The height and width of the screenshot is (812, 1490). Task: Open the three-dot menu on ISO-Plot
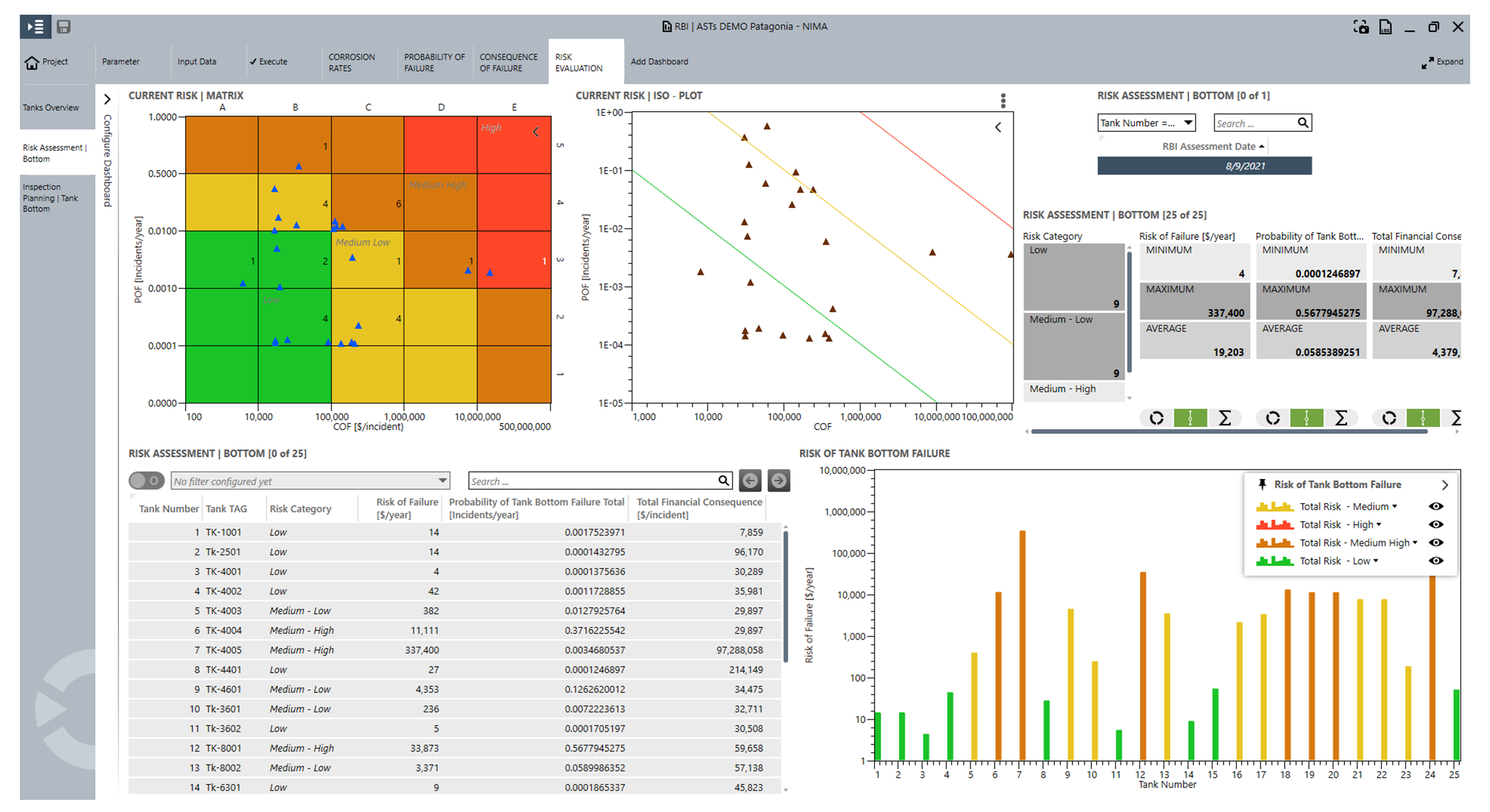click(1003, 100)
